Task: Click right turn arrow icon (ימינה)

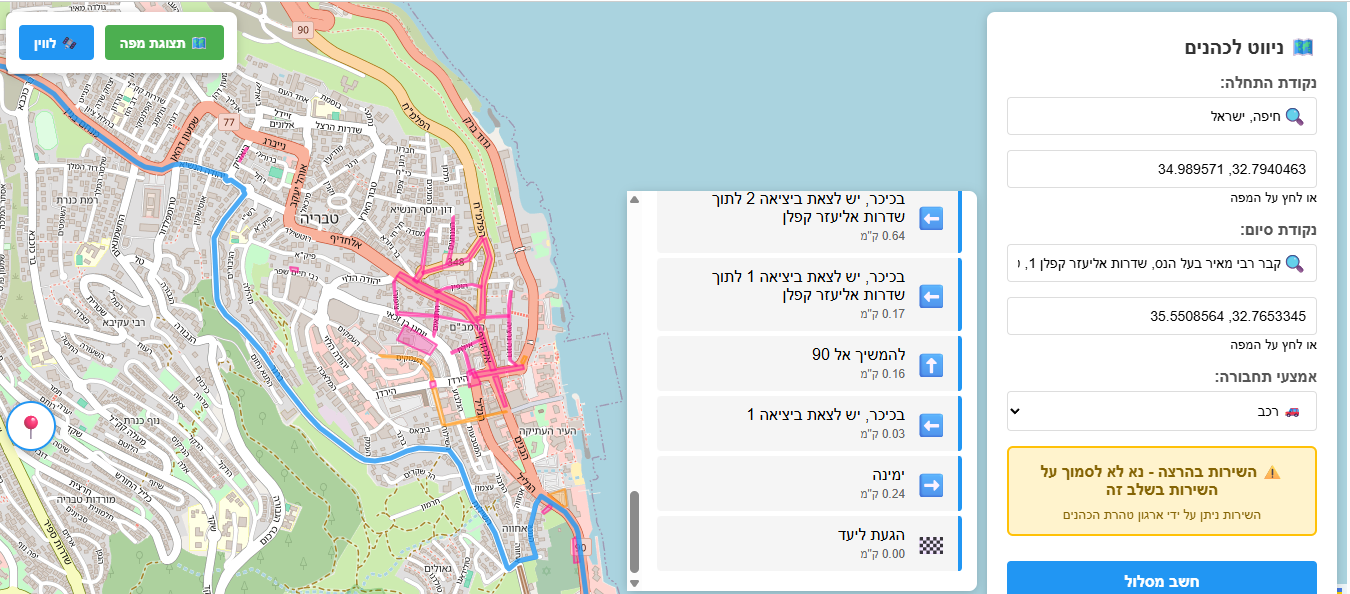Action: (x=931, y=485)
